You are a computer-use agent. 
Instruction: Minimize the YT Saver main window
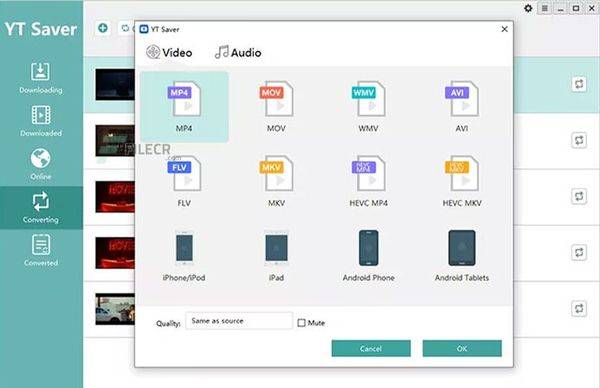560,8
